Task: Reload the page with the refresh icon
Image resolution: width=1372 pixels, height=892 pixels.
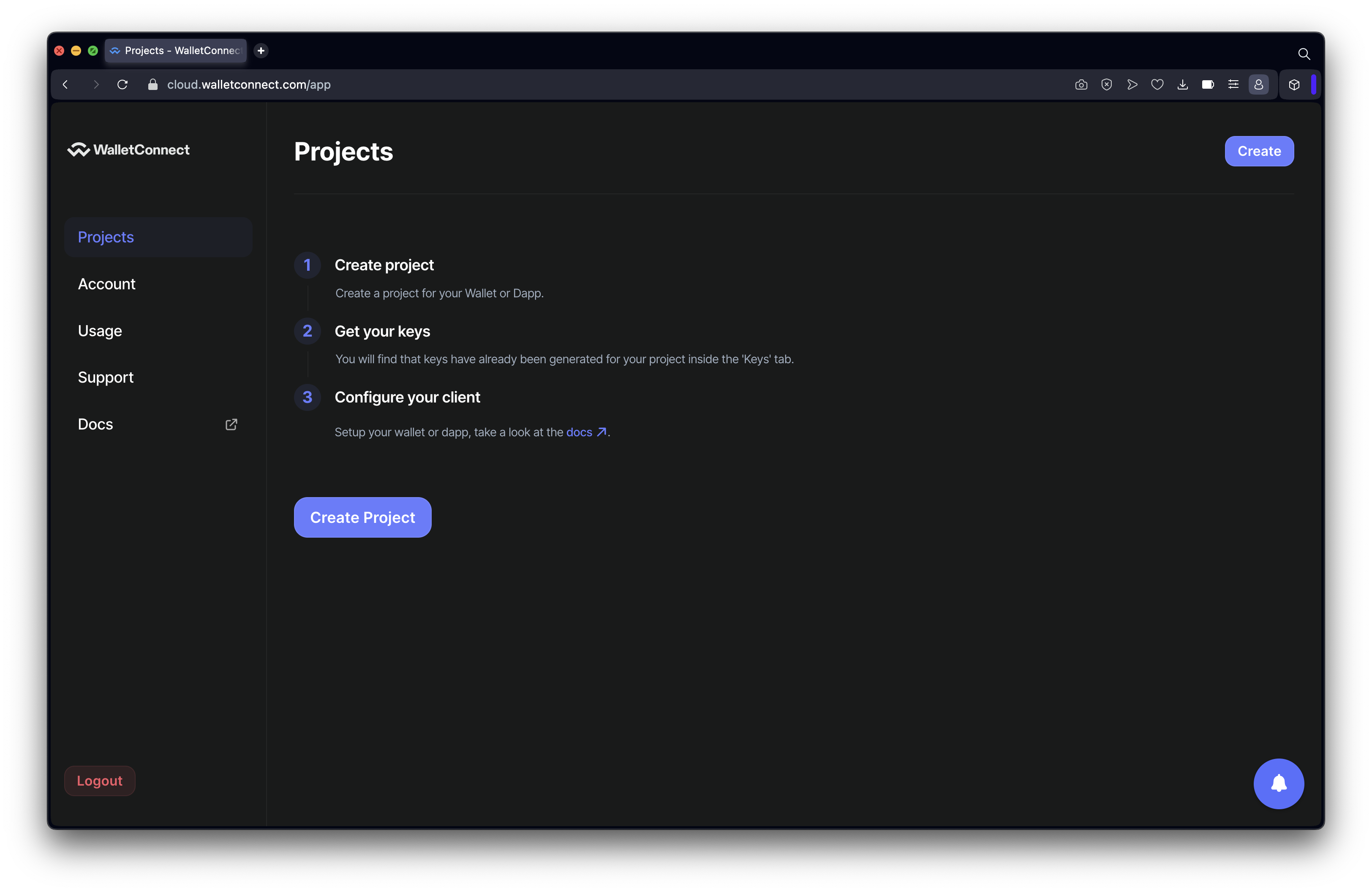Action: [x=122, y=85]
